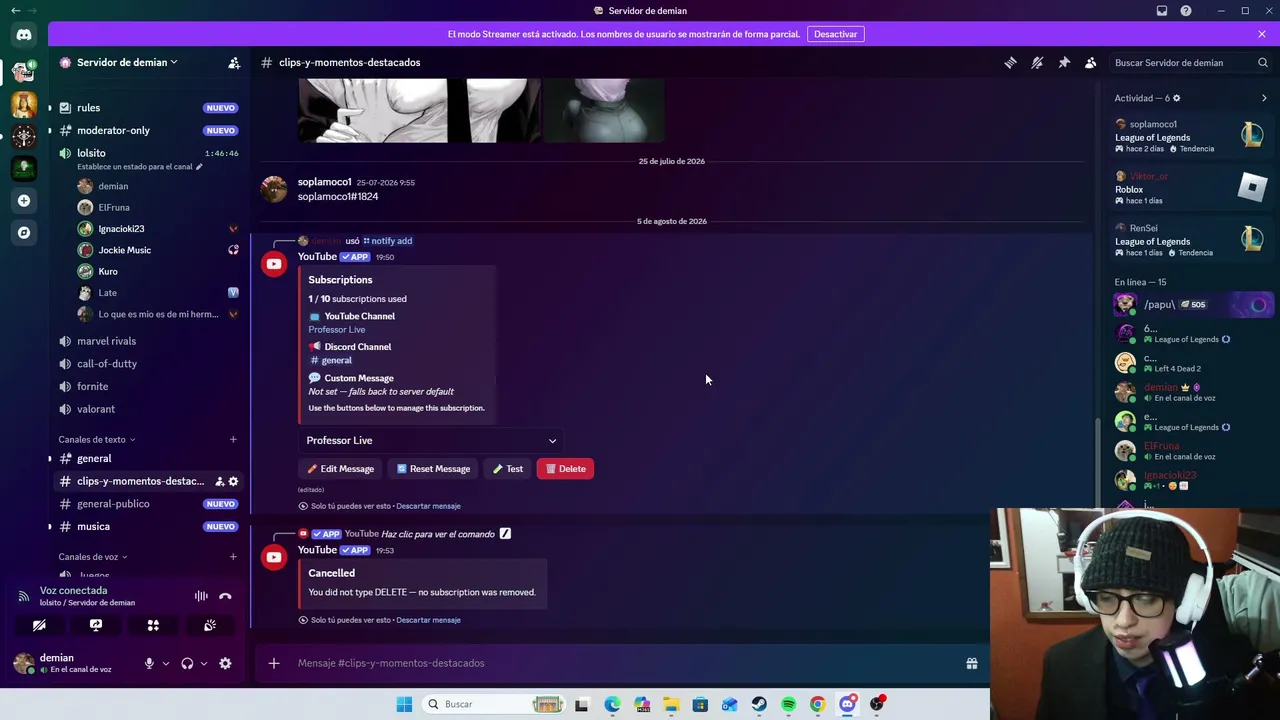Screen dimensions: 1280x720
Task: Switch to general-publico channel
Action: coord(148,504)
